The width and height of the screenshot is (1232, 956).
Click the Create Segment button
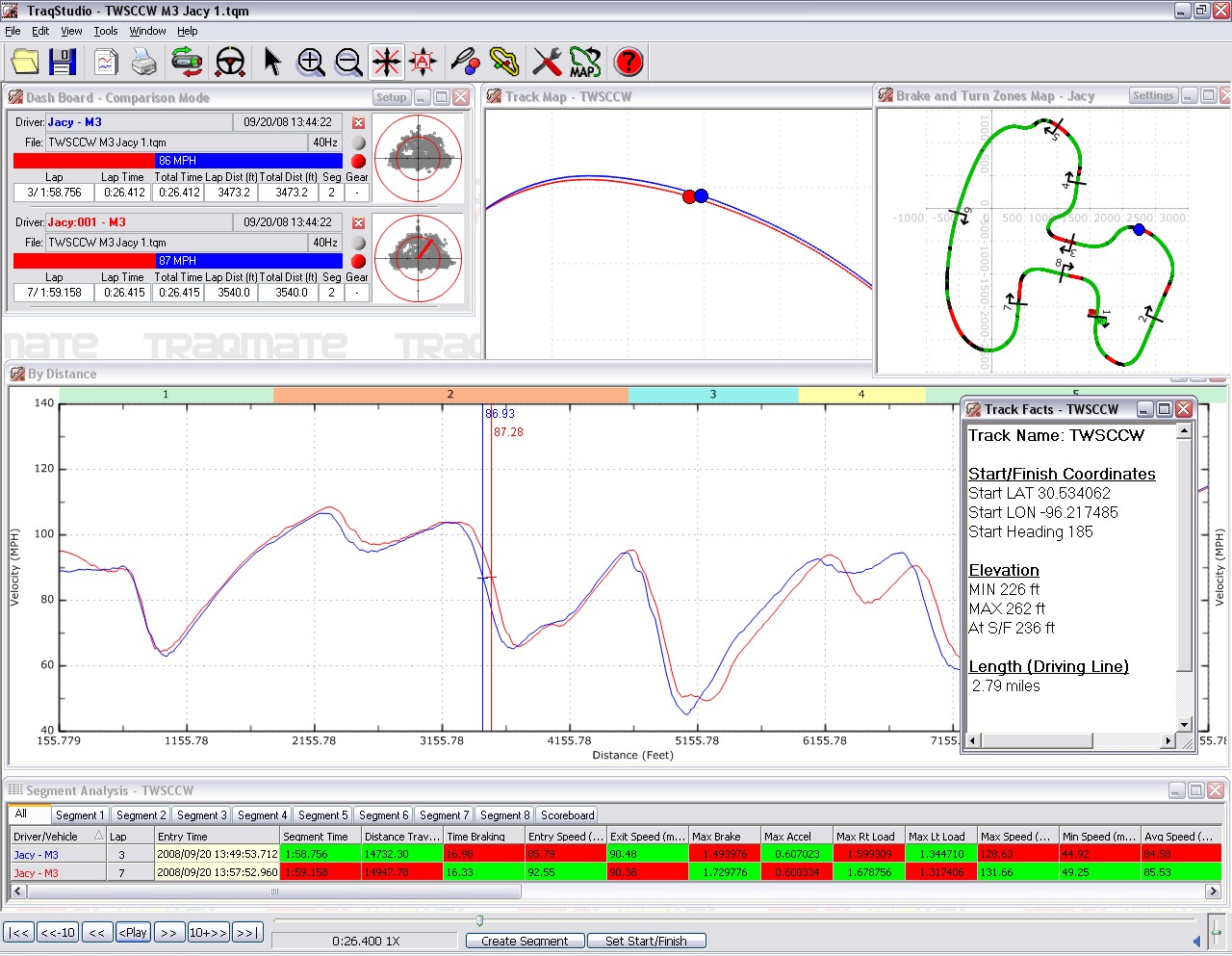point(525,941)
